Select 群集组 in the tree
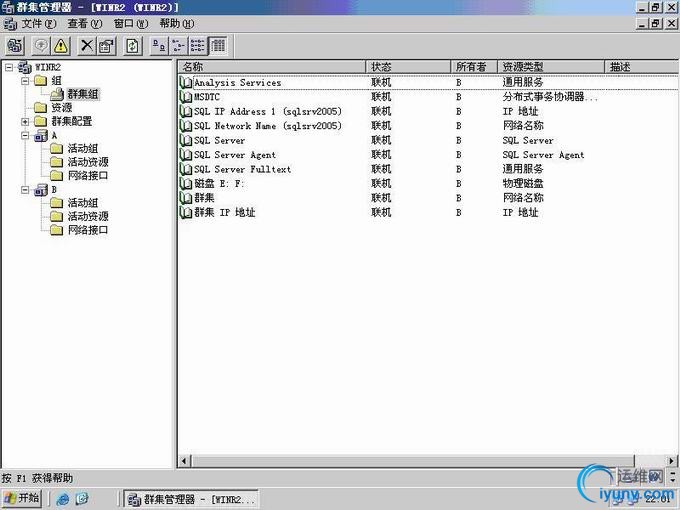This screenshot has width=680, height=510. click(x=83, y=94)
